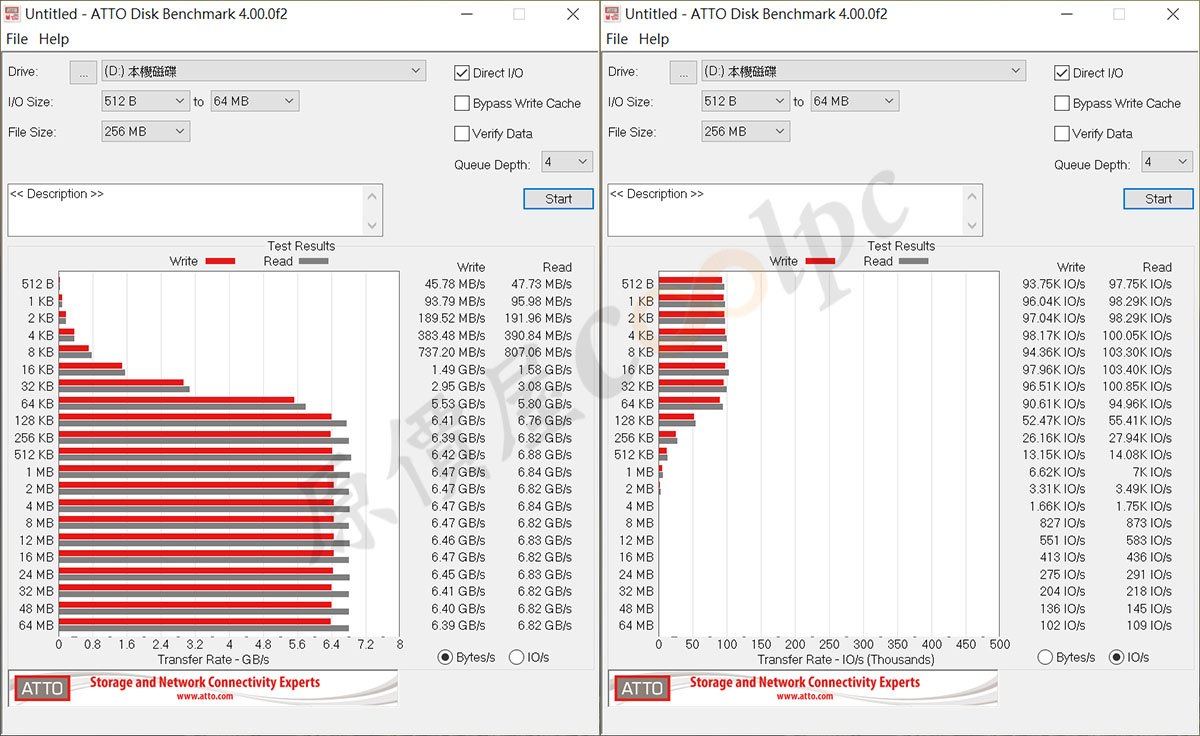Click 737.20 MB/s write result
This screenshot has height=736, width=1200.
[451, 352]
